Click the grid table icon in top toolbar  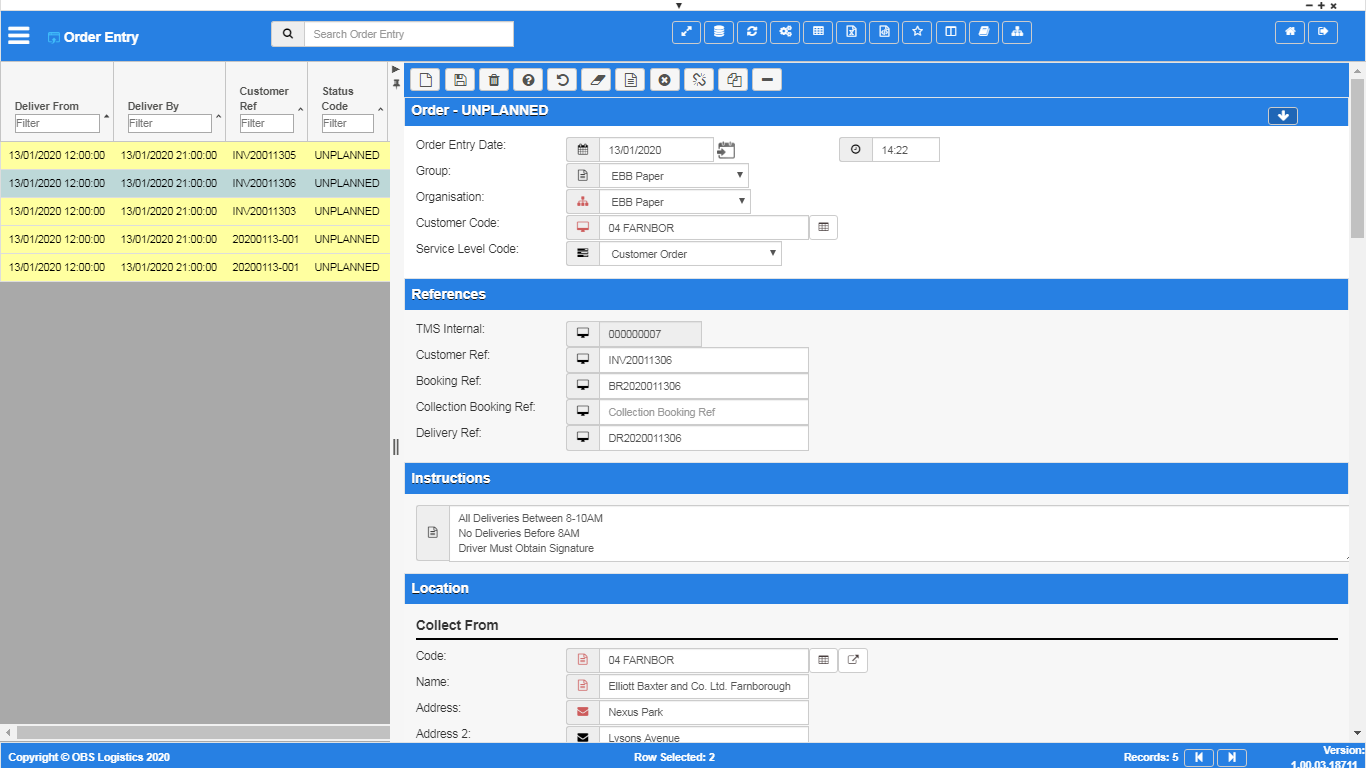coord(818,32)
